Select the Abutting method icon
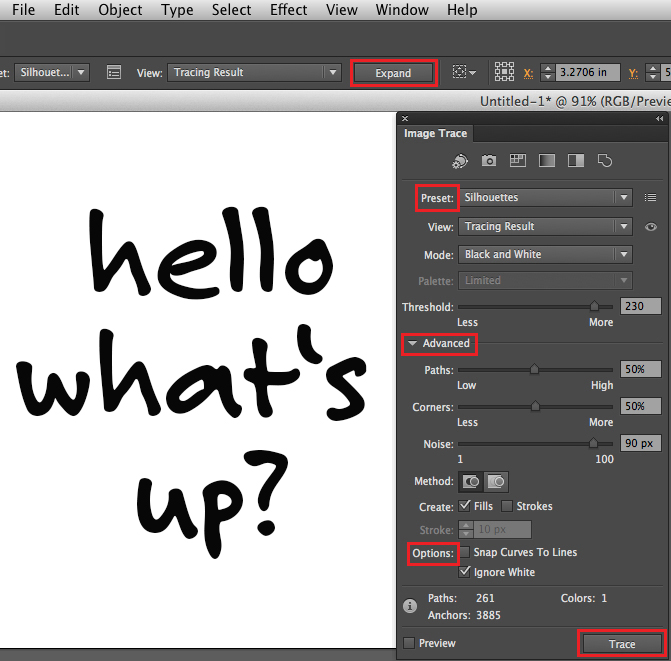 click(x=471, y=481)
